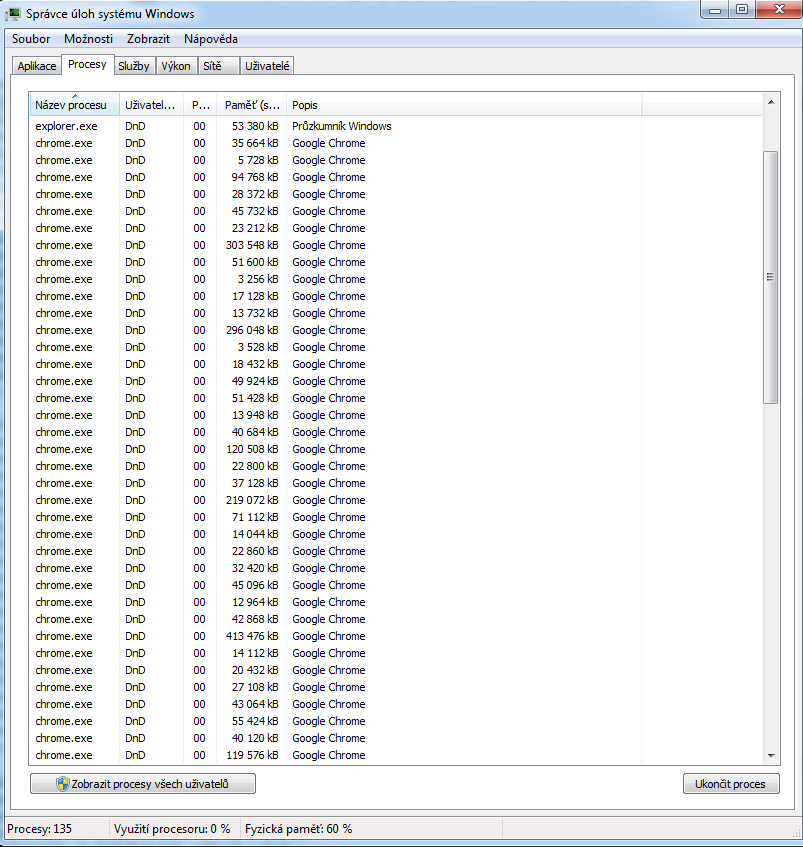The height and width of the screenshot is (847, 803).
Task: Sort by the P... CPU column header
Action: click(200, 105)
